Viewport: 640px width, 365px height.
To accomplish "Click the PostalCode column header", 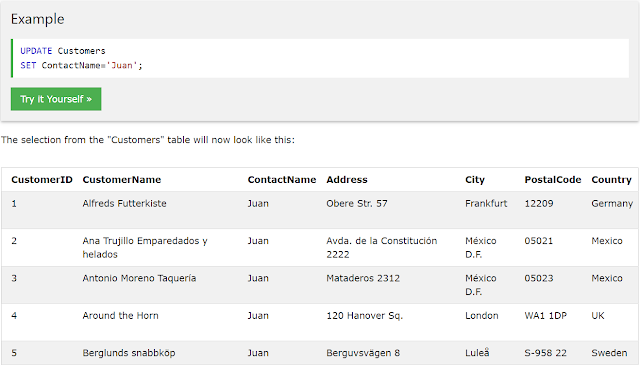I will click(553, 180).
